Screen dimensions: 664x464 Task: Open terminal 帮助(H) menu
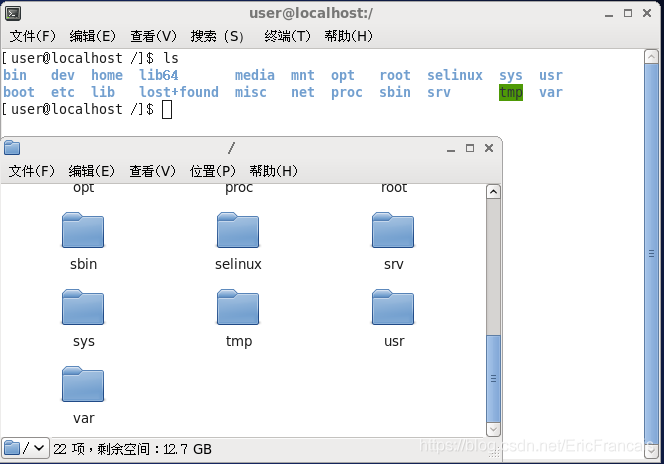point(348,36)
